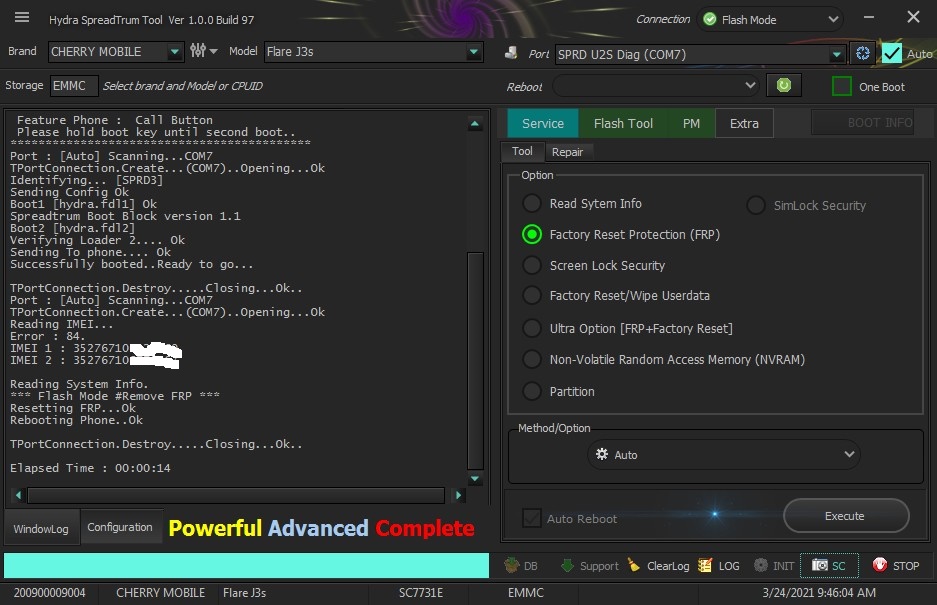The height and width of the screenshot is (605, 937).
Task: Click the date and time in status bar
Action: (819, 592)
